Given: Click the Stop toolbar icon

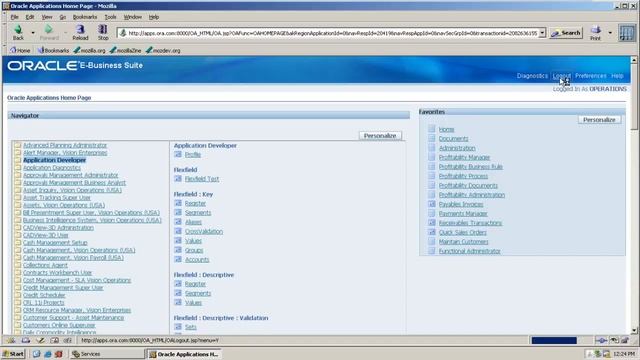Looking at the screenshot, I should pos(103,29).
